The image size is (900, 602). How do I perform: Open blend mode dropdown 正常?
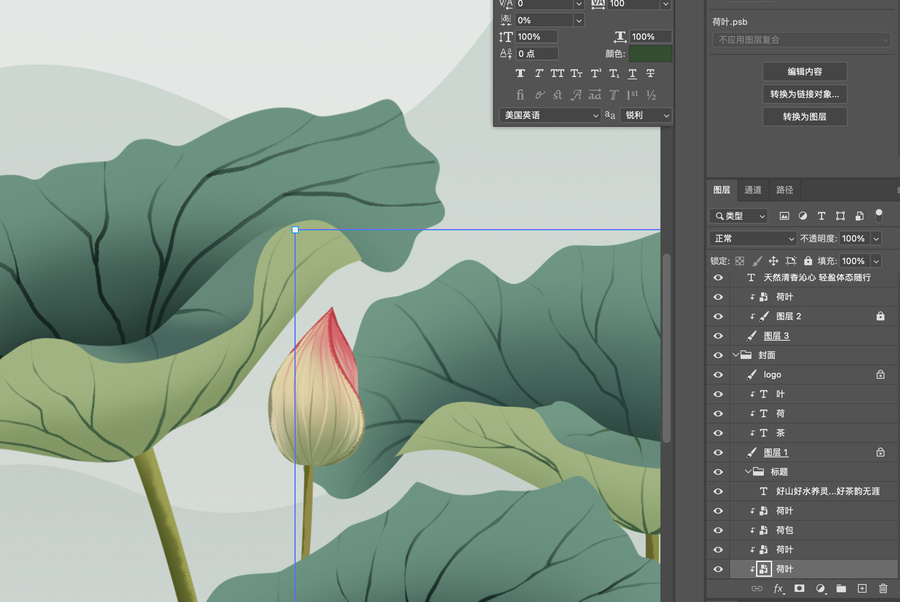(752, 238)
